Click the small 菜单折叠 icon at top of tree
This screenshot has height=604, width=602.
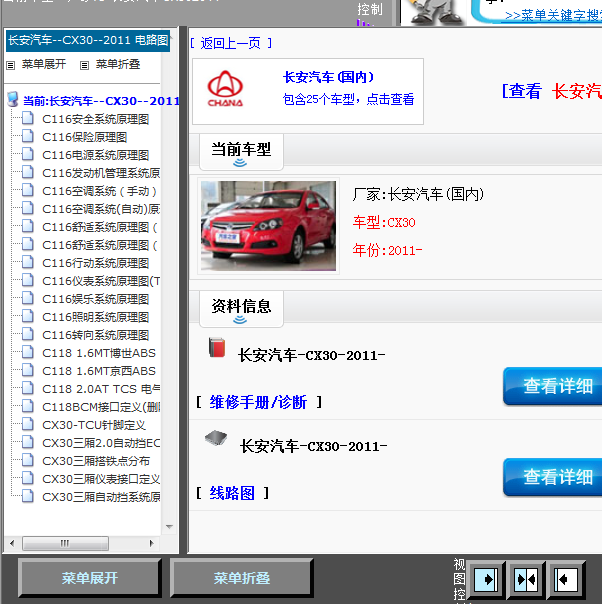[x=84, y=65]
